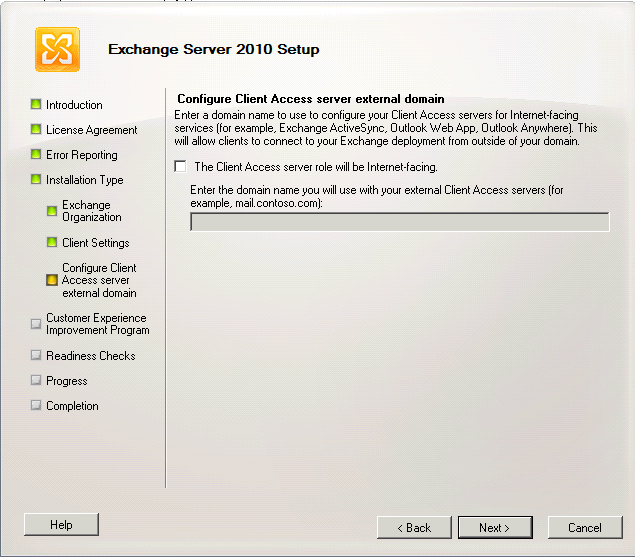This screenshot has width=635, height=557.
Task: Select the Client Settings step label
Action: (96, 243)
